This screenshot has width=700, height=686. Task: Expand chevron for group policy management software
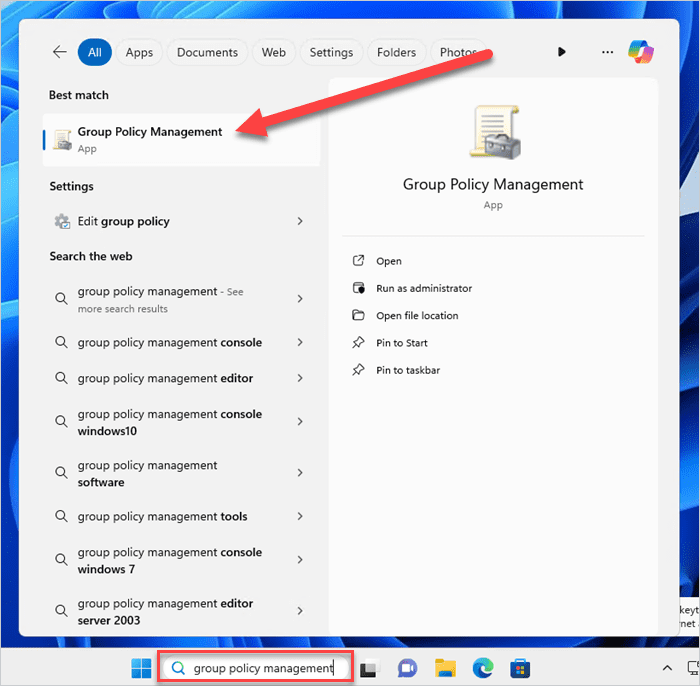click(300, 473)
